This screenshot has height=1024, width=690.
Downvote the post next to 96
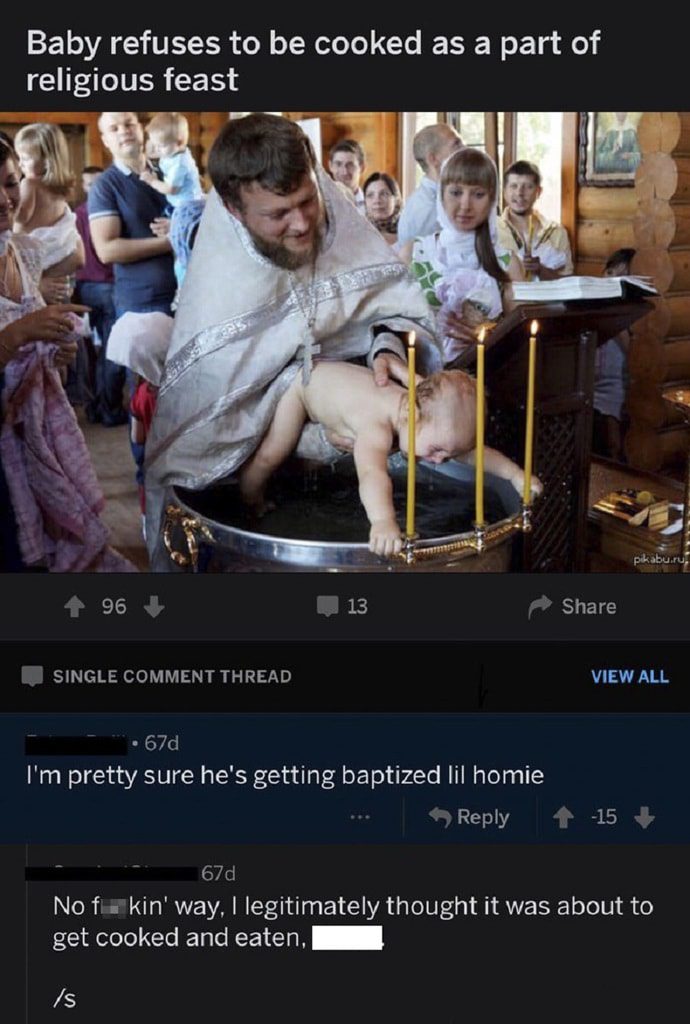(153, 607)
